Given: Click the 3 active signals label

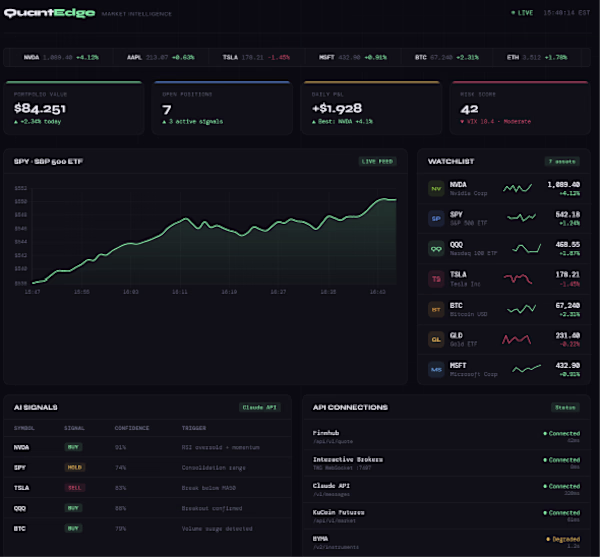Looking at the screenshot, I should [x=192, y=122].
